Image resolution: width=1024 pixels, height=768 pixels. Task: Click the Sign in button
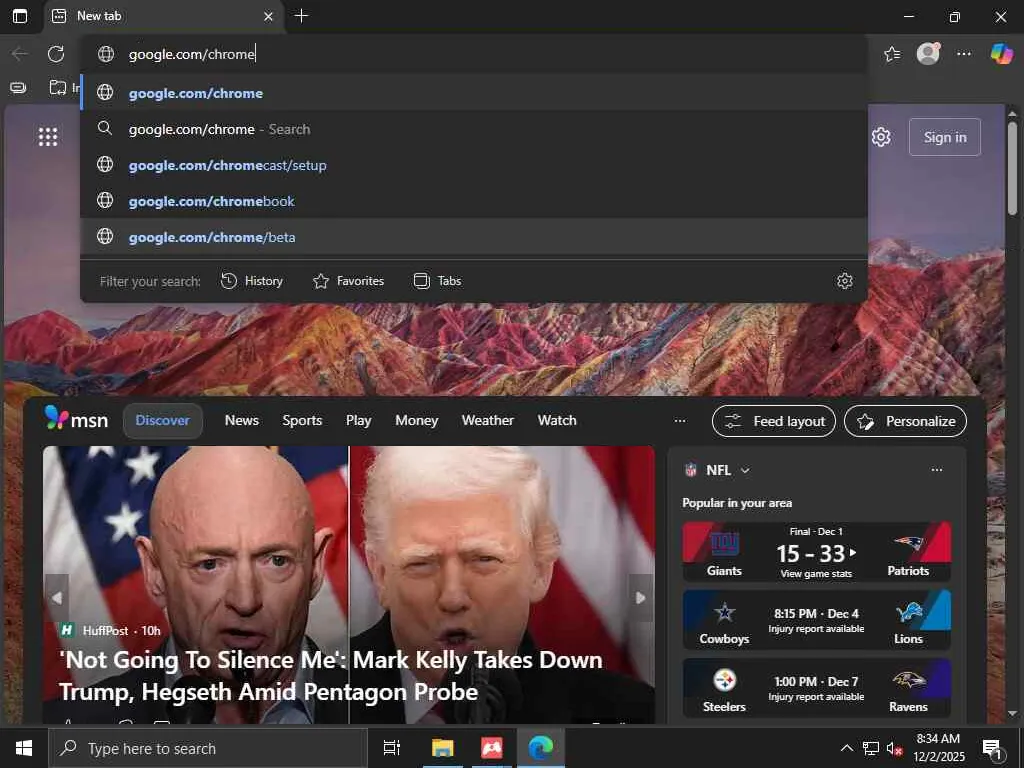pyautogui.click(x=945, y=137)
